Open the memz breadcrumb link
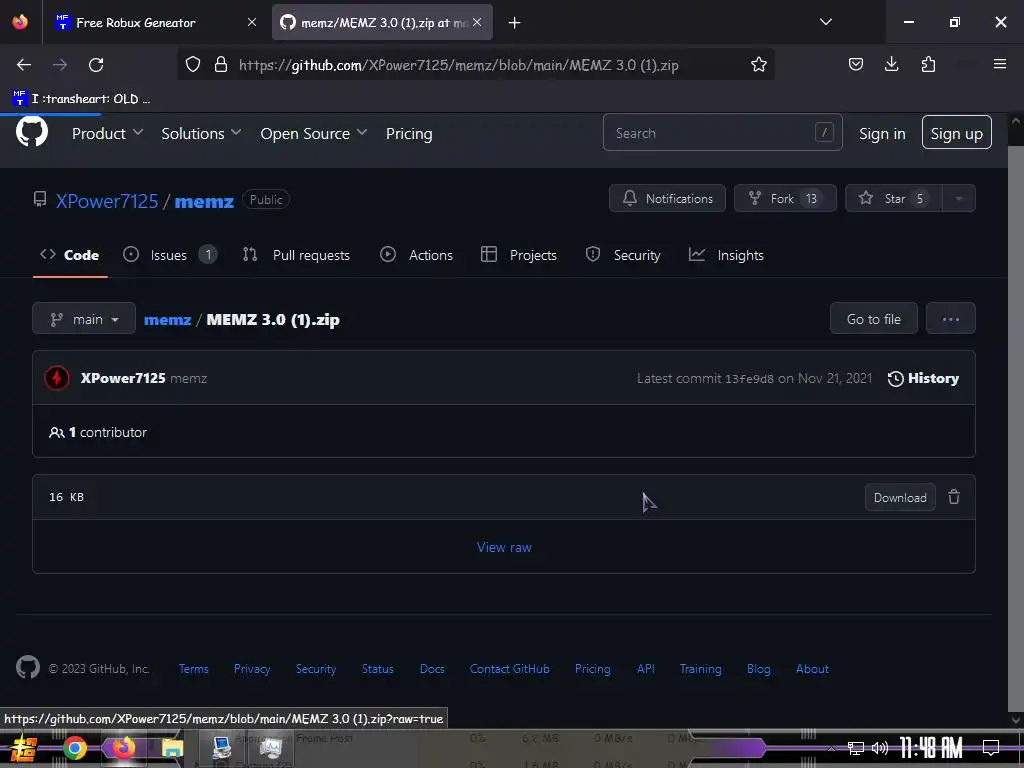The height and width of the screenshot is (768, 1024). click(x=167, y=319)
